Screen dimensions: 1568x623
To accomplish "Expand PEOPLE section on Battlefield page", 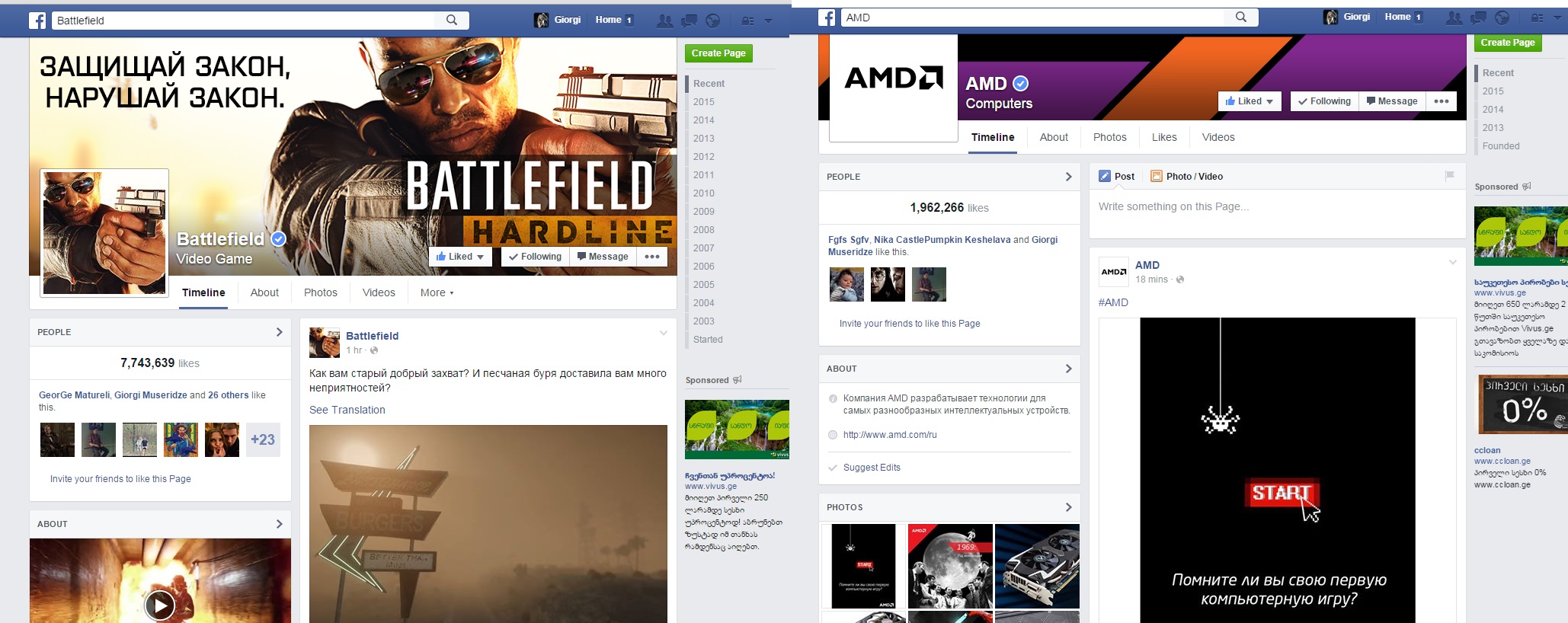I will 279,332.
